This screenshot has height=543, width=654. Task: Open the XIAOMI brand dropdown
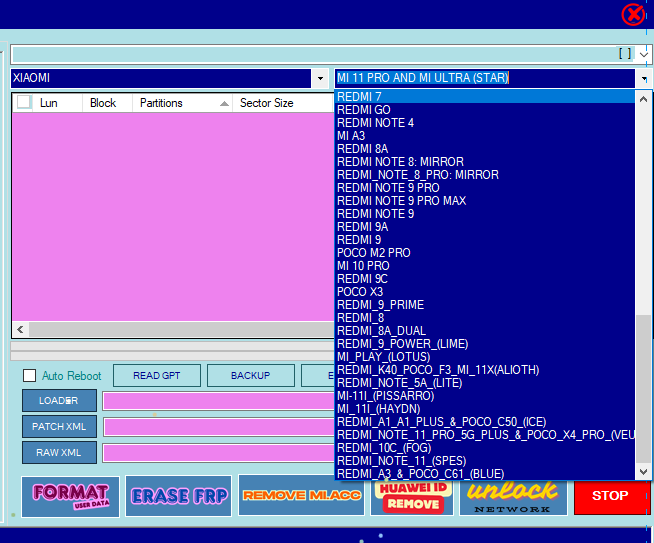(x=320, y=78)
